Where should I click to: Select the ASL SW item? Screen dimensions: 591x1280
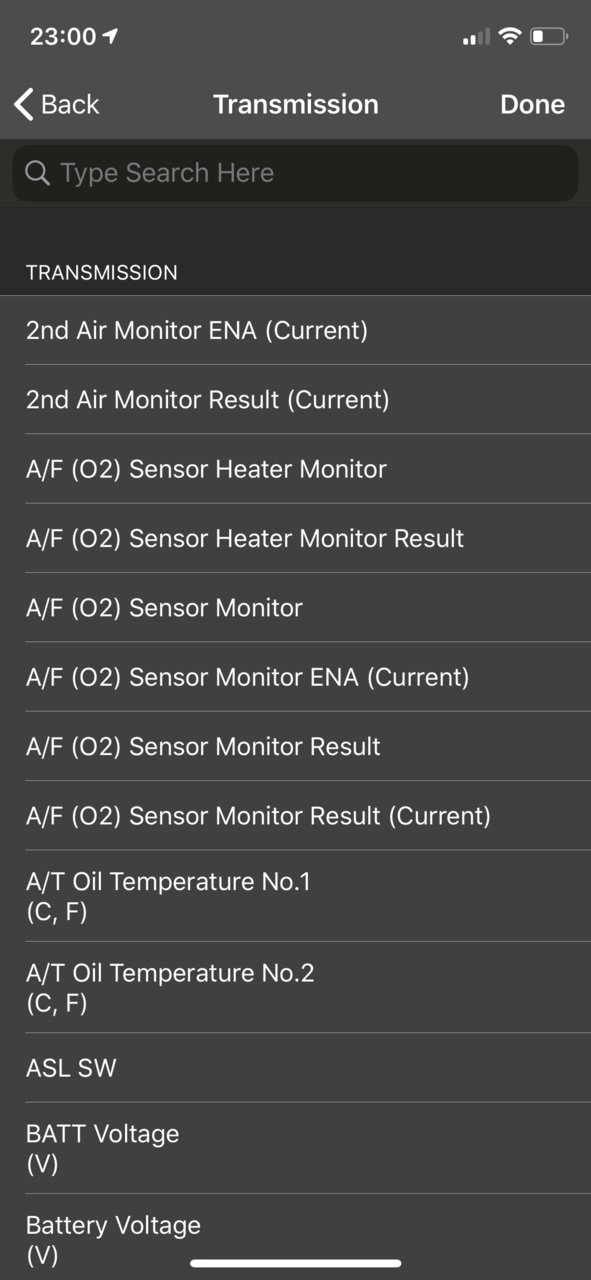(295, 1068)
